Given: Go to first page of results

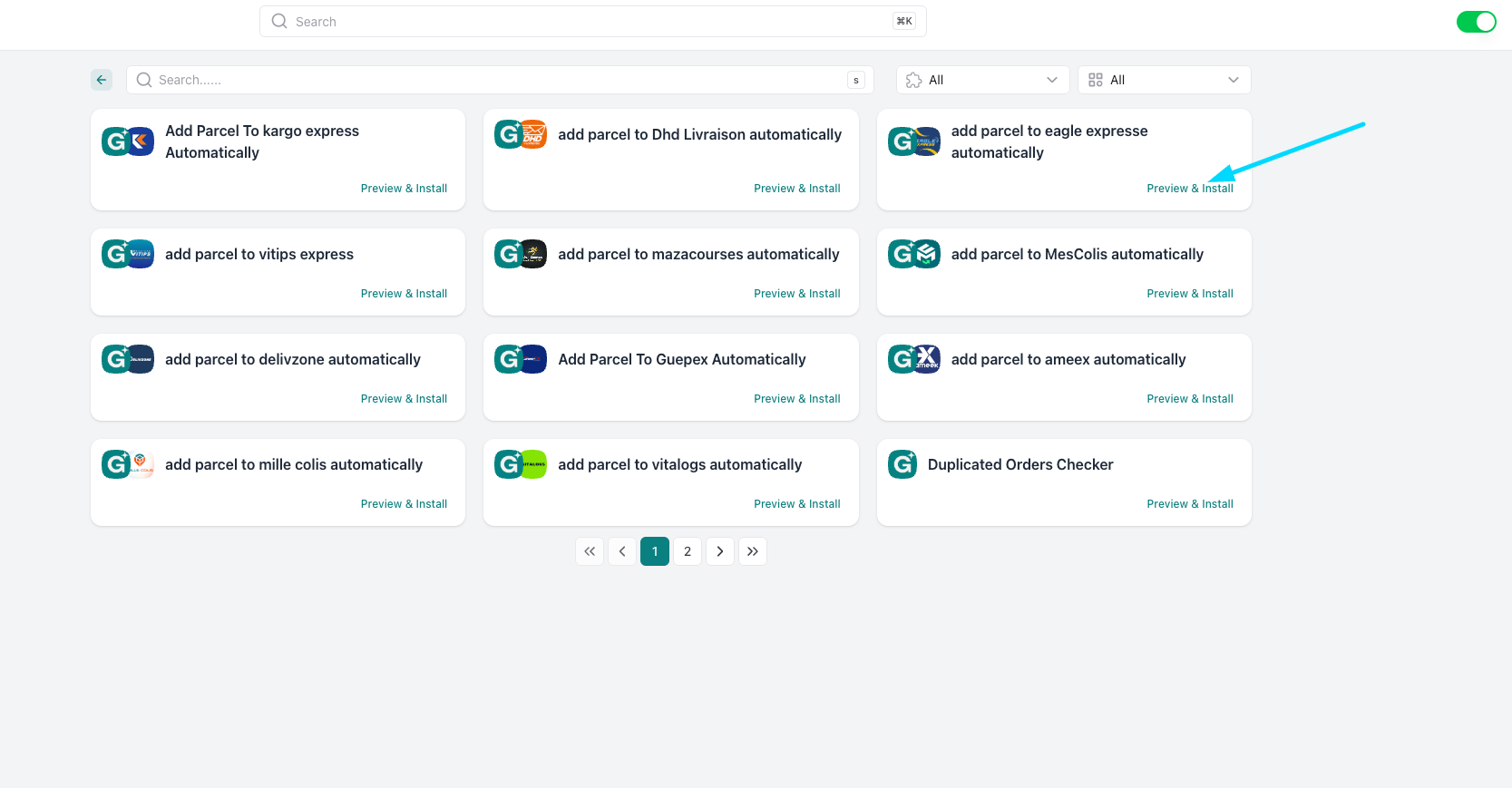Looking at the screenshot, I should [x=590, y=551].
